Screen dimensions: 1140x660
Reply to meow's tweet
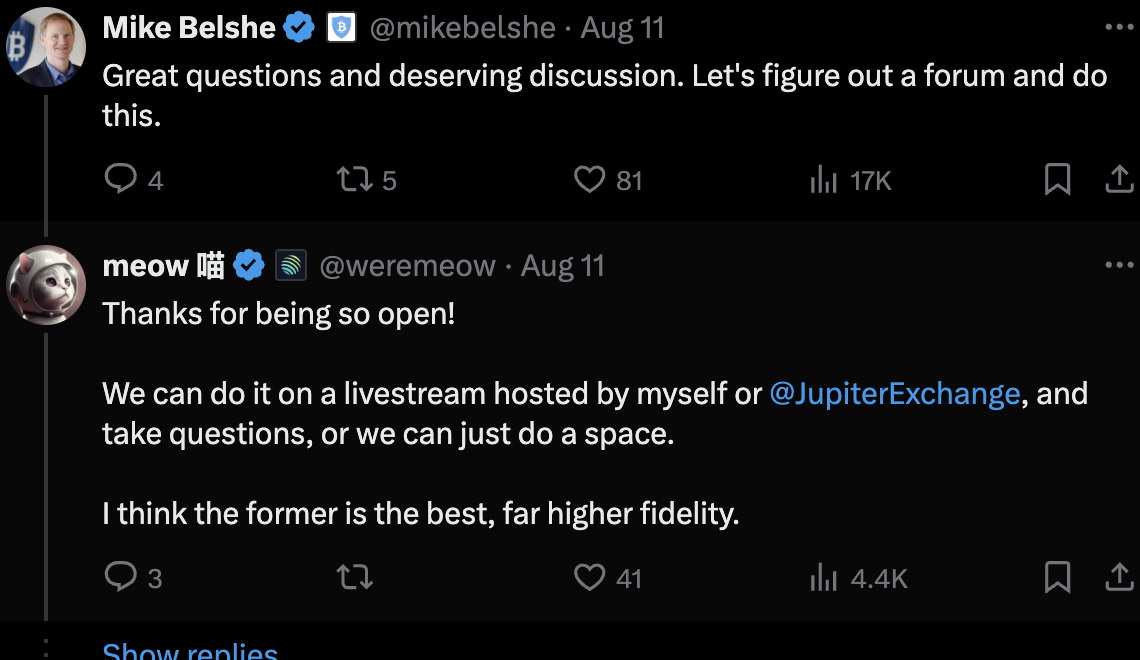(x=121, y=577)
